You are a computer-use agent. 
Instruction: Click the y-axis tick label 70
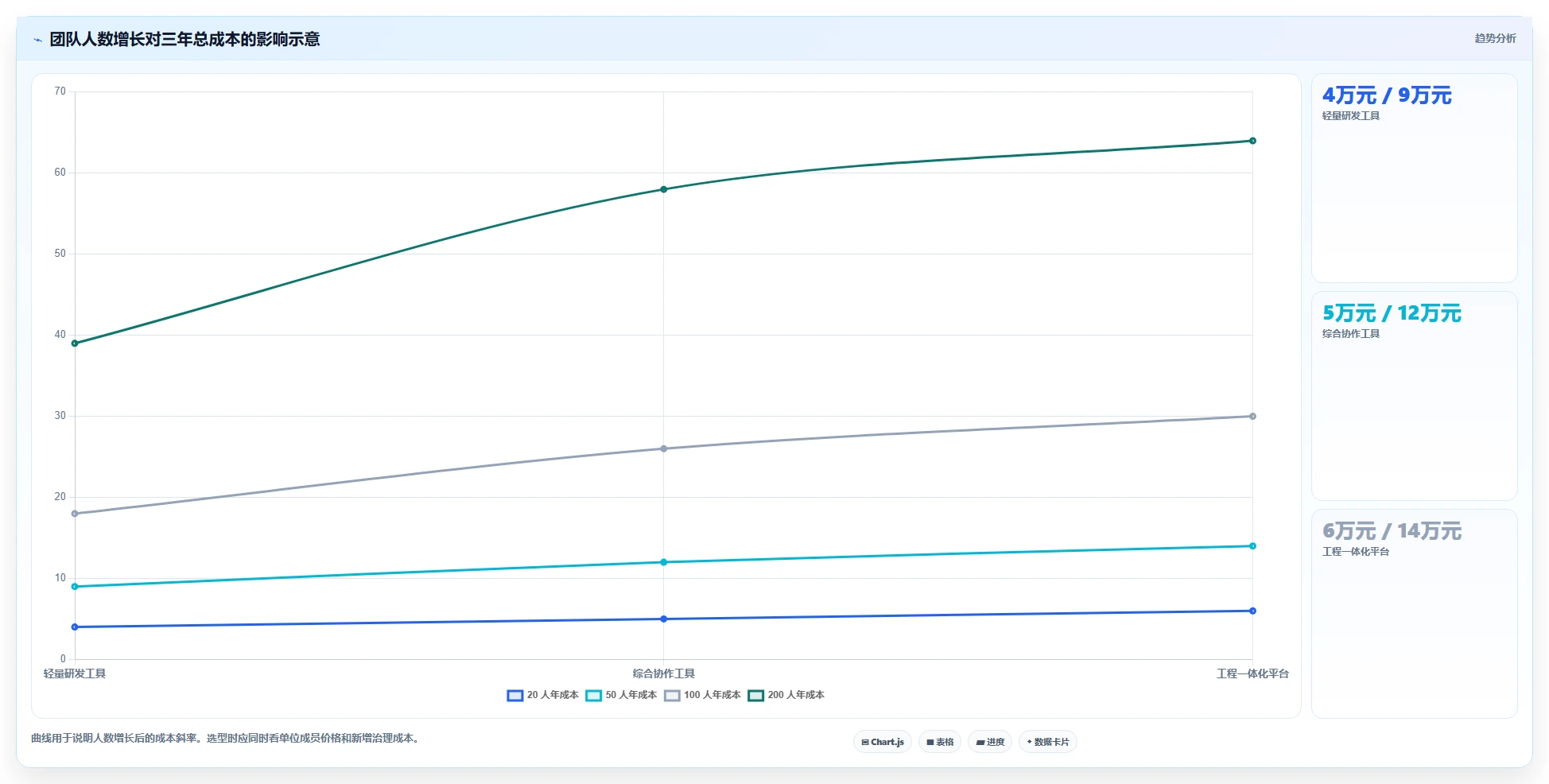[x=60, y=91]
